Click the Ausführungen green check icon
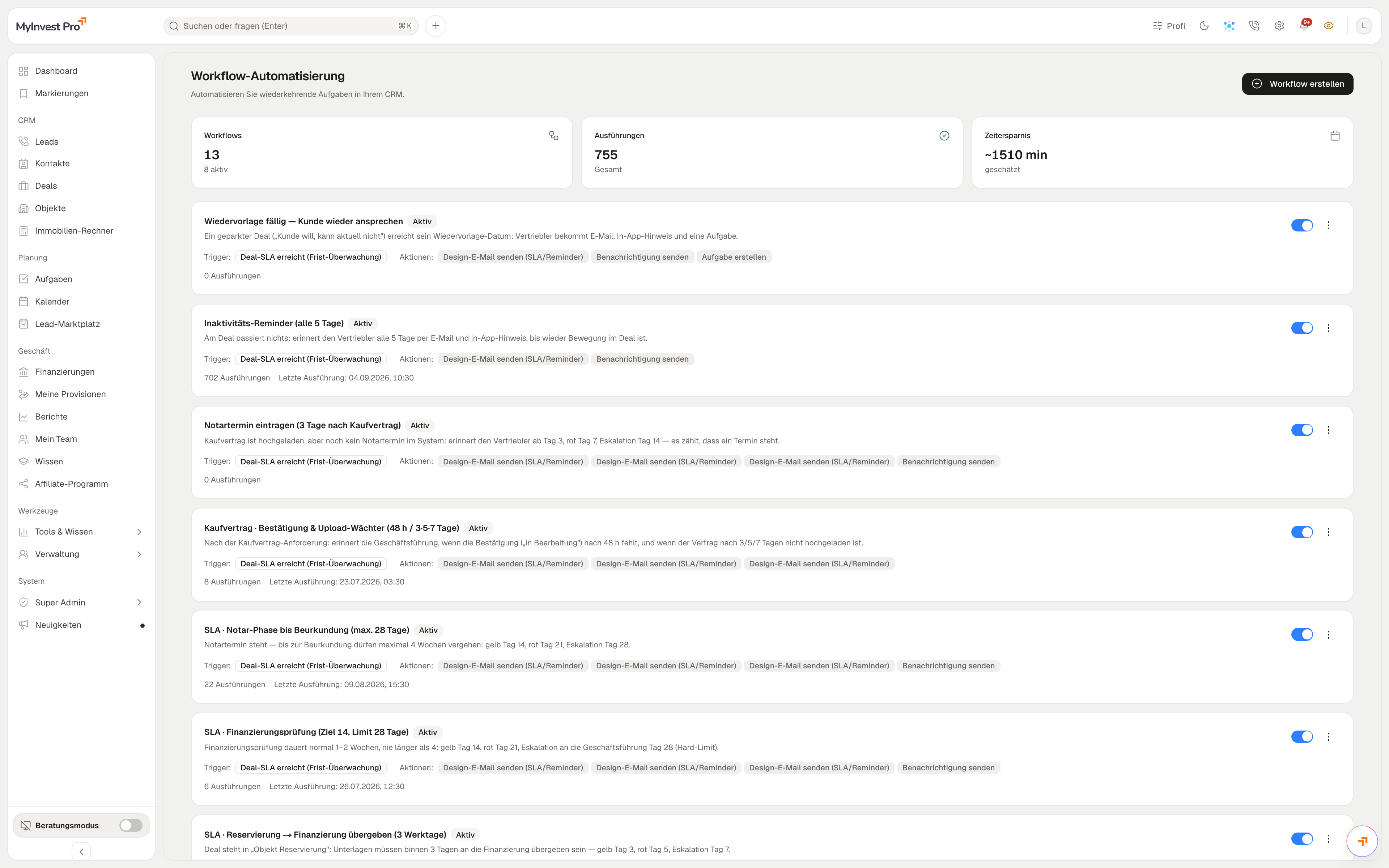Viewport: 1389px width, 868px height. pos(944,136)
